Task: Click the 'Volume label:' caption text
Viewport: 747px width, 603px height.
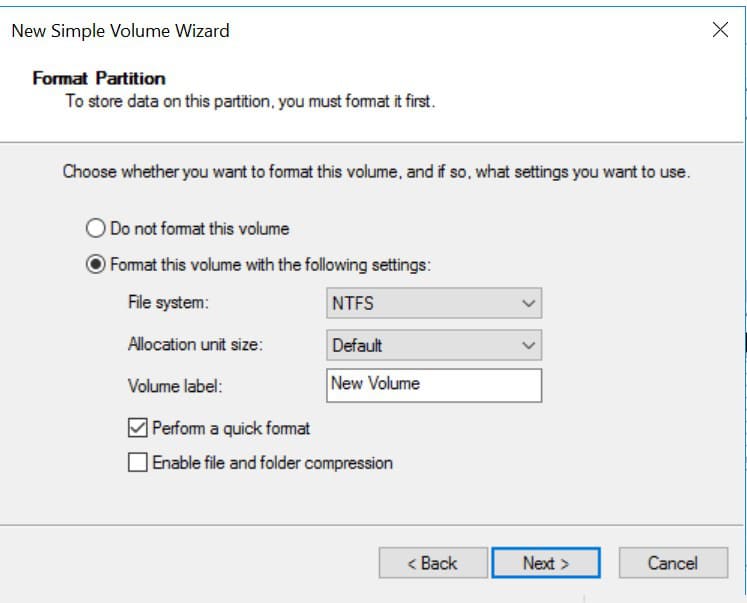Action: [x=175, y=385]
